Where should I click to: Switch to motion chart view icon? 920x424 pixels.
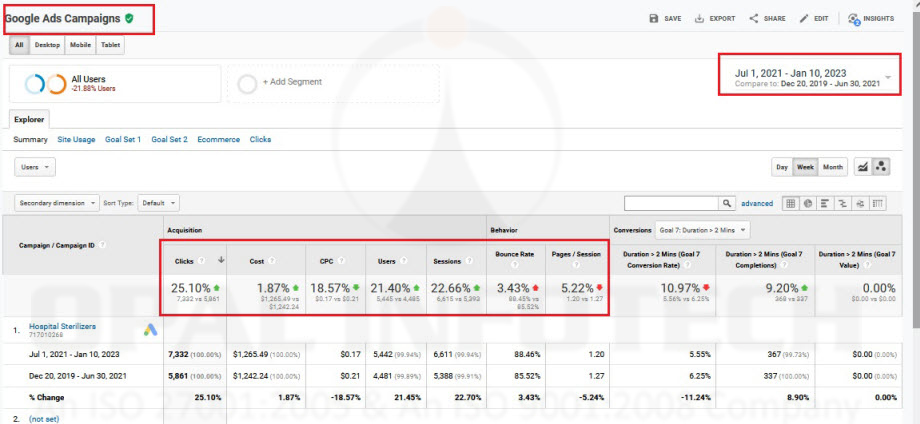click(x=881, y=167)
